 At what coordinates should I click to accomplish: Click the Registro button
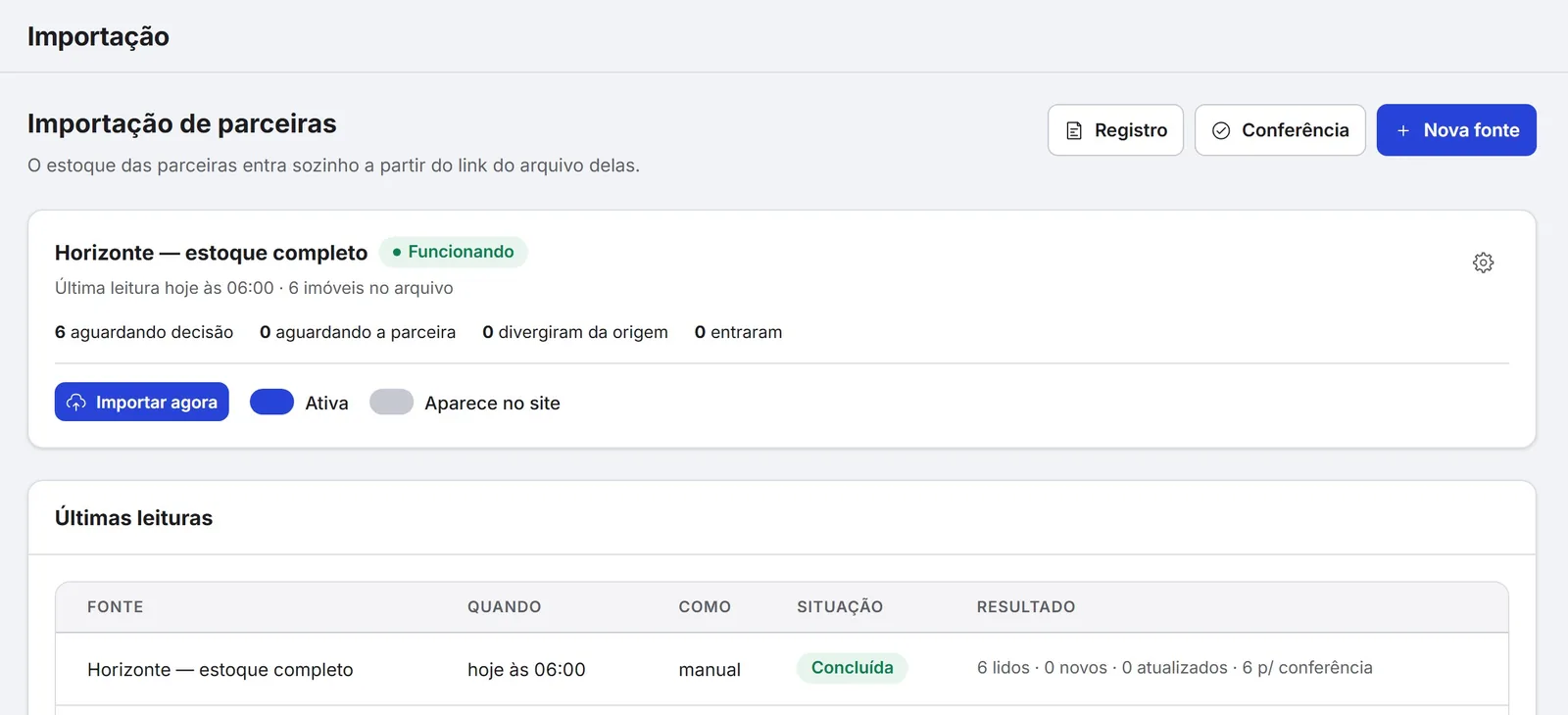(x=1115, y=130)
